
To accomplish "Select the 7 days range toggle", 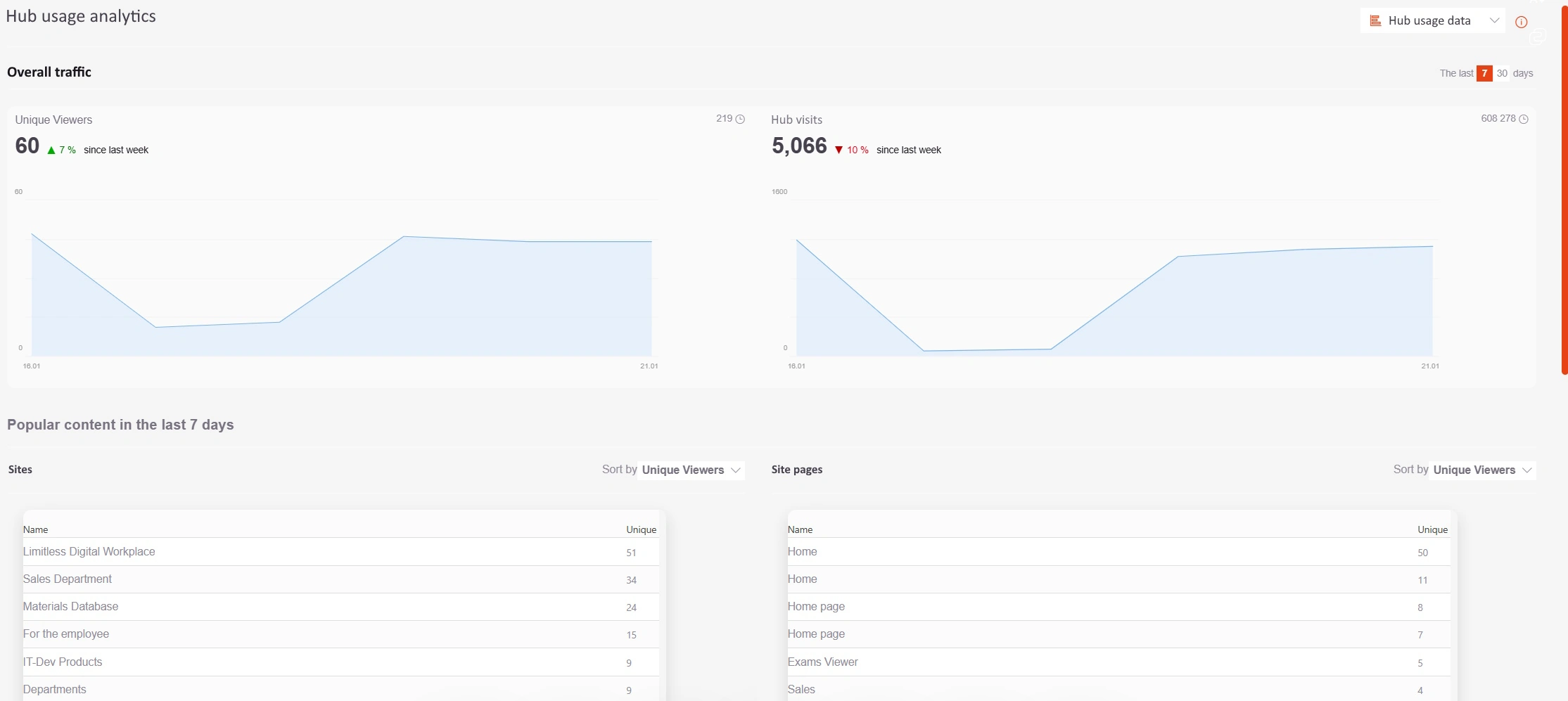I will tap(1484, 73).
